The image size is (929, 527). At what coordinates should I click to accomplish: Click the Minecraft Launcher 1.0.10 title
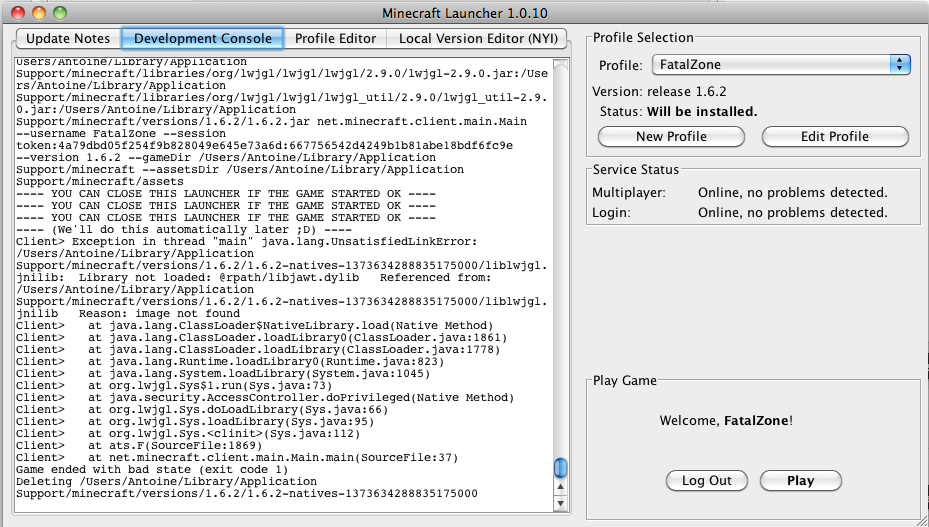coord(464,13)
